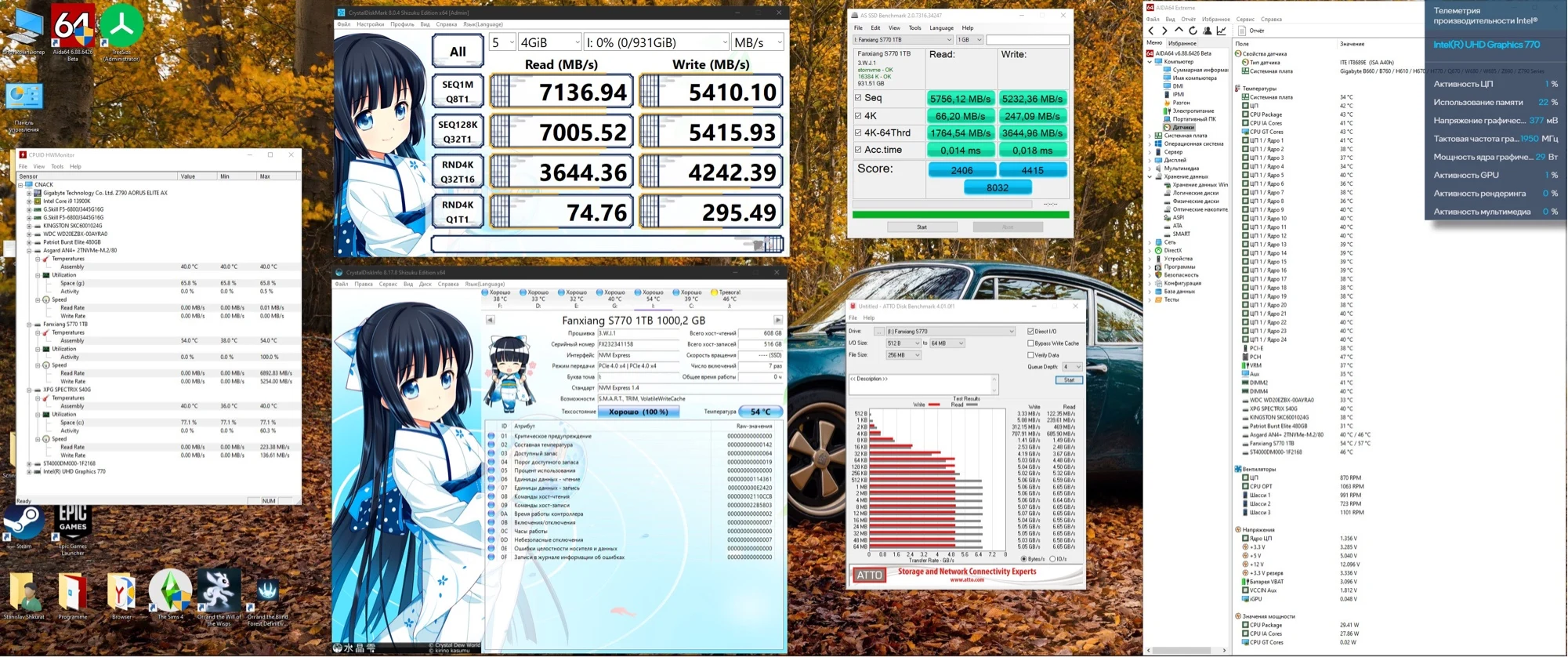Click the 54 °C temperature indicator in CrystalDiskInfo

[760, 412]
